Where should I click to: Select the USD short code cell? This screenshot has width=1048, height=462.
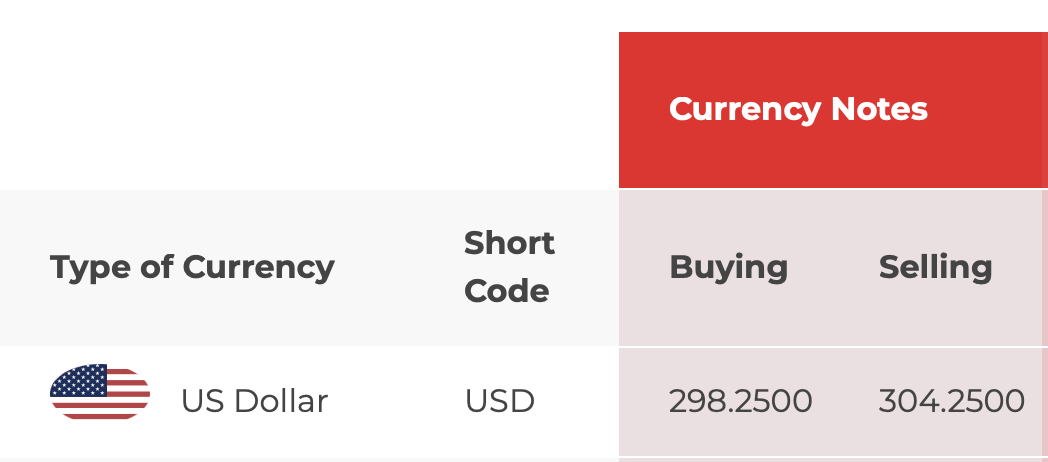click(499, 401)
